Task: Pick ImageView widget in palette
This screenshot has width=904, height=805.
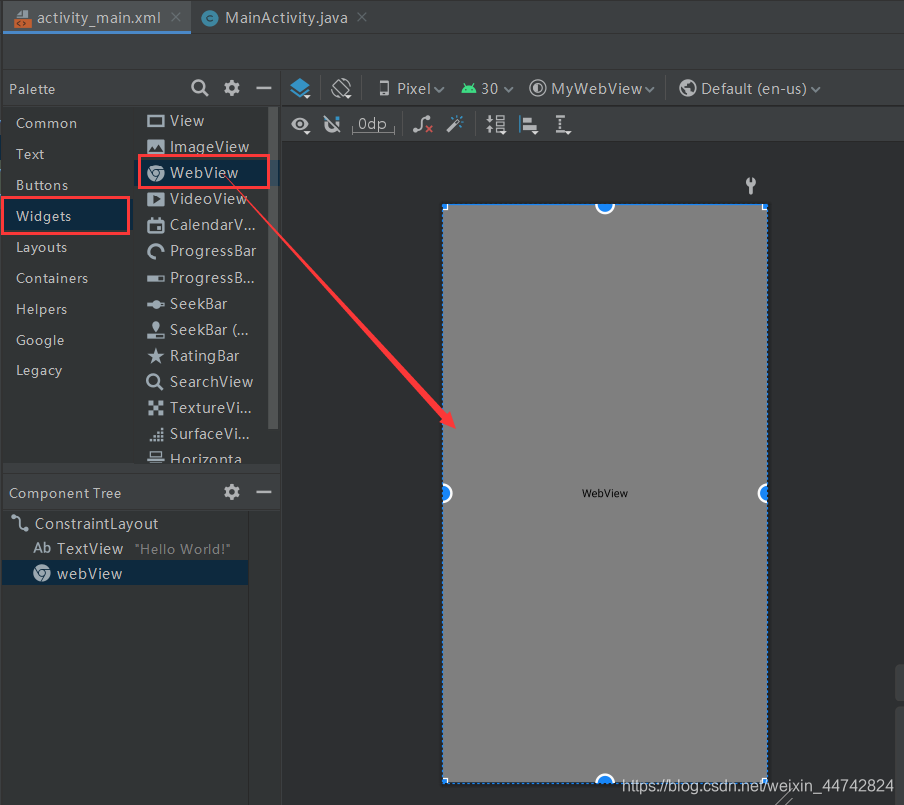Action: (x=198, y=146)
